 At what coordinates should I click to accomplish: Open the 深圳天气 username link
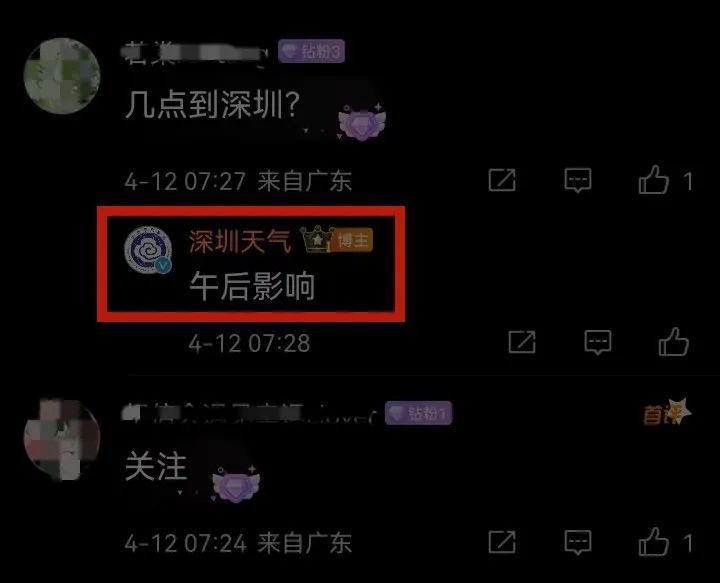tap(240, 241)
